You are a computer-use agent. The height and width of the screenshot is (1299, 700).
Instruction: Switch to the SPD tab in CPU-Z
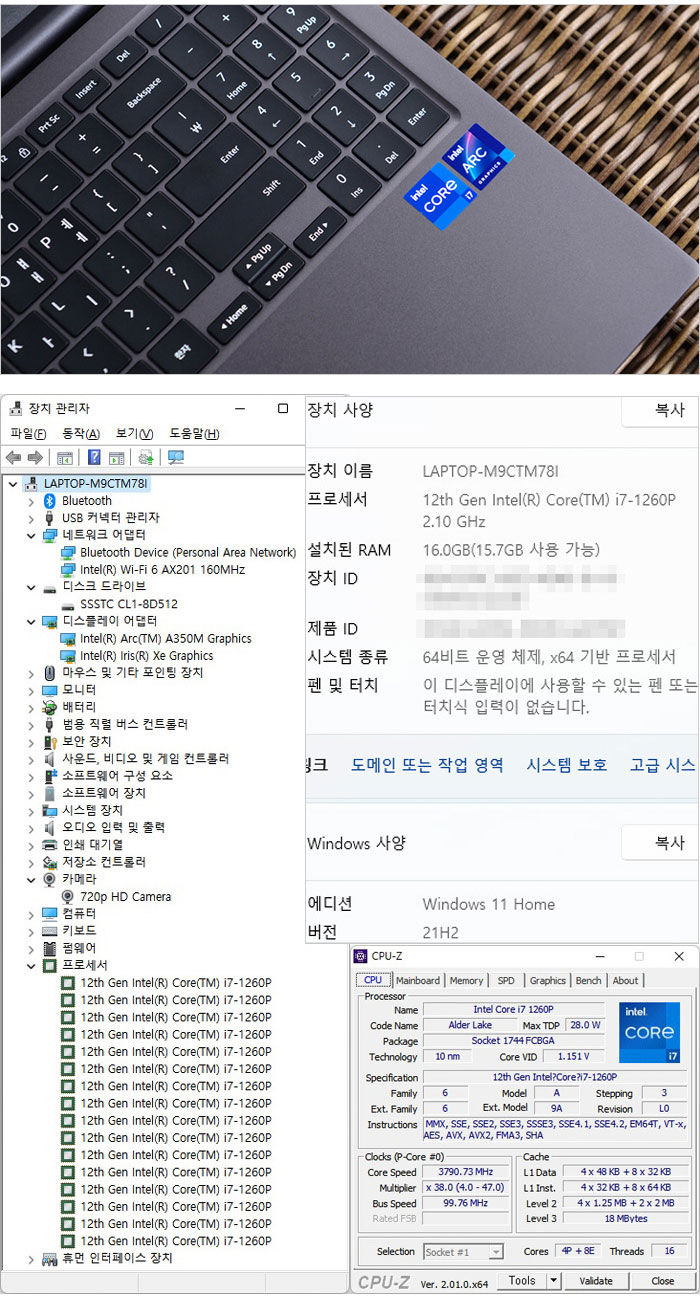coord(506,981)
